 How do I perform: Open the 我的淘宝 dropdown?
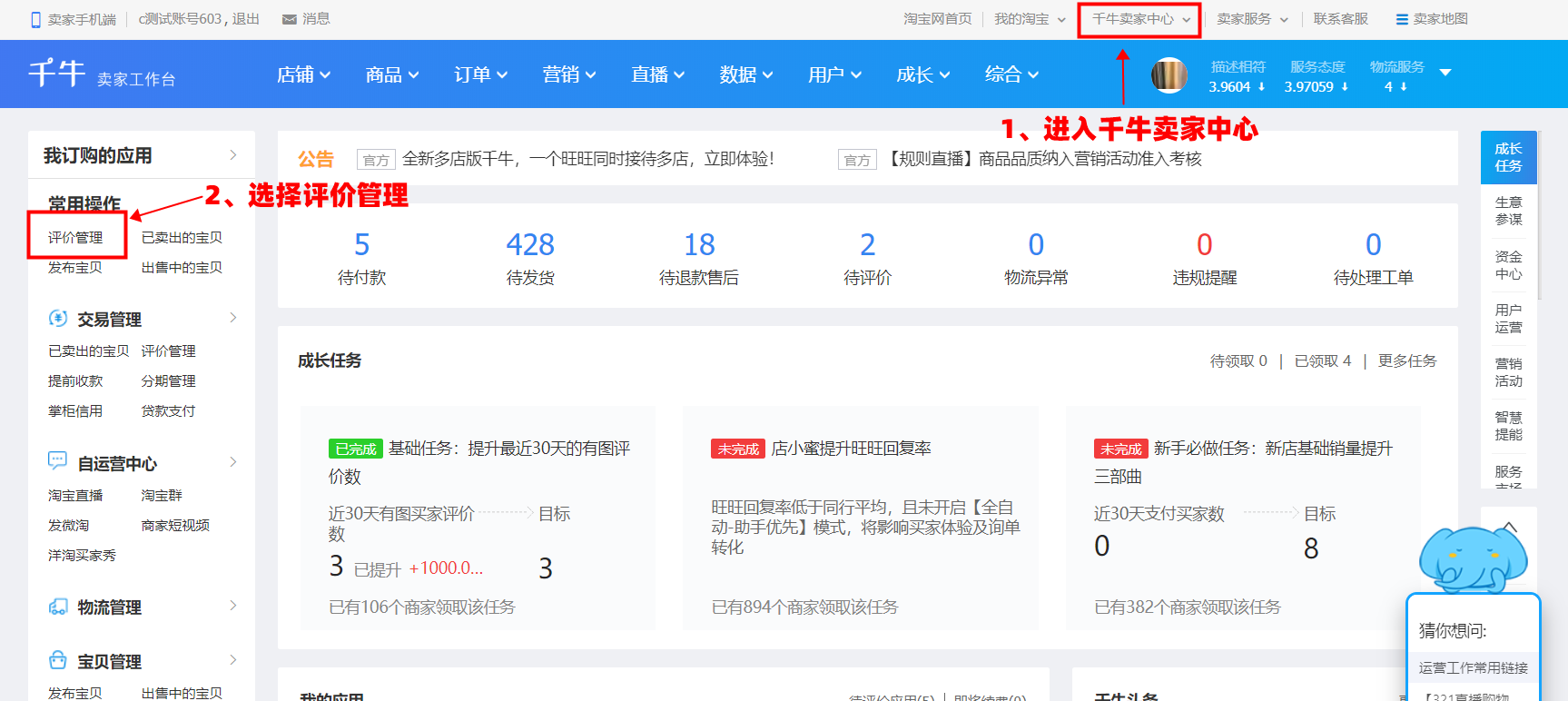tap(1030, 19)
